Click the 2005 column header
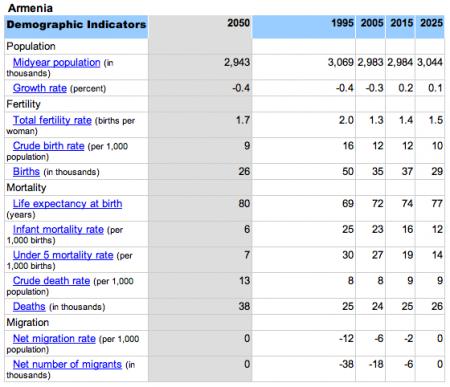The image size is (450, 387). click(x=370, y=27)
